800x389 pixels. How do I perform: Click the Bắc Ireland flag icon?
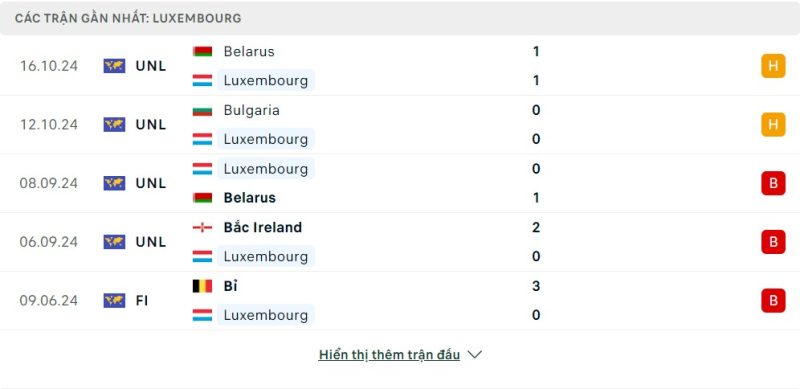coord(202,227)
